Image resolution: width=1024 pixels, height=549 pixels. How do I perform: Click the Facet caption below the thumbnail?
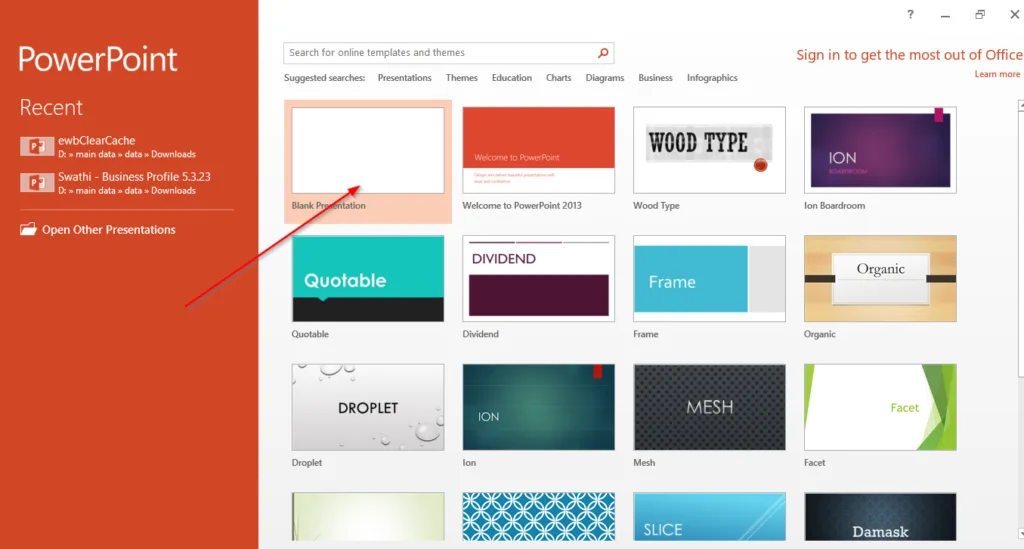click(814, 463)
